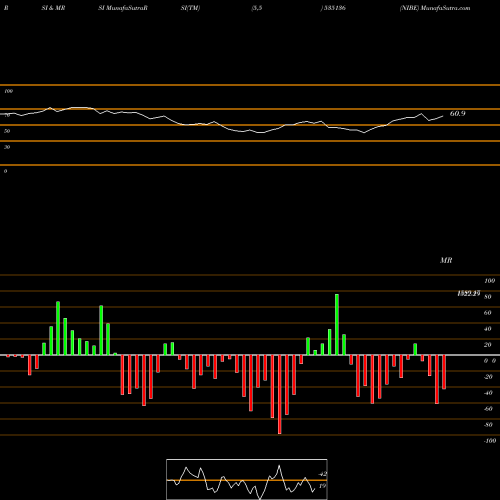Click the (NIBE) MunafaSutra.com header text
The image size is (500, 500).
435,8
